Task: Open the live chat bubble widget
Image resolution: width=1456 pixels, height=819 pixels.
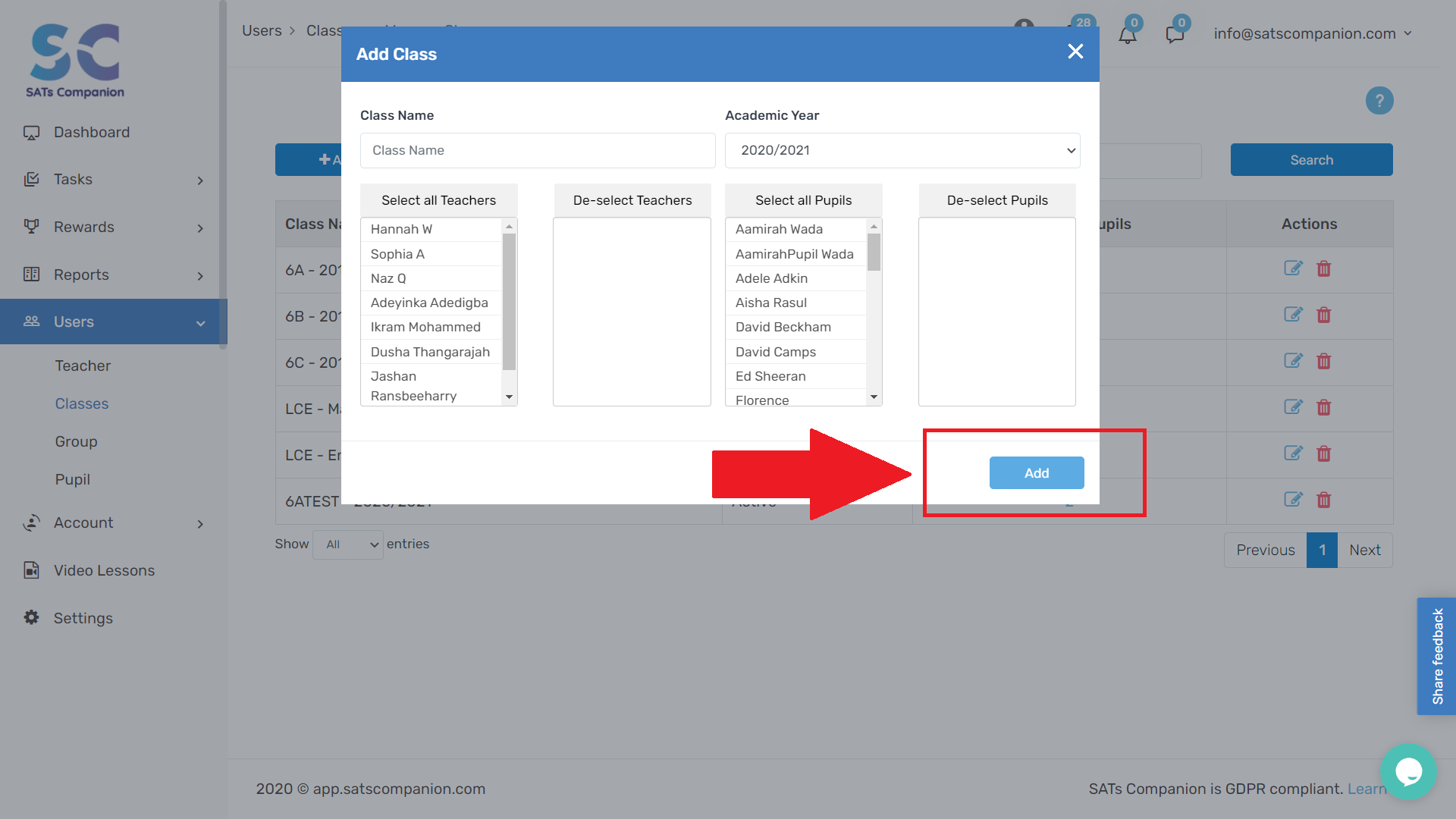Action: (x=1408, y=771)
